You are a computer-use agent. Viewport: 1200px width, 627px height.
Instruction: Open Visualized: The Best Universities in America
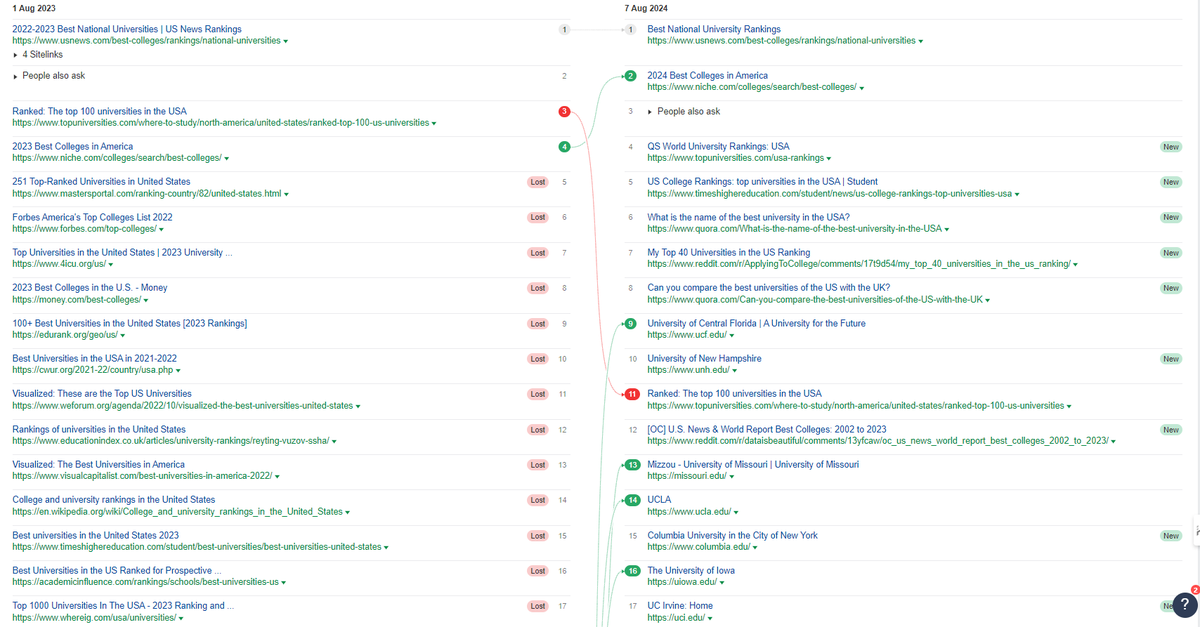98,465
